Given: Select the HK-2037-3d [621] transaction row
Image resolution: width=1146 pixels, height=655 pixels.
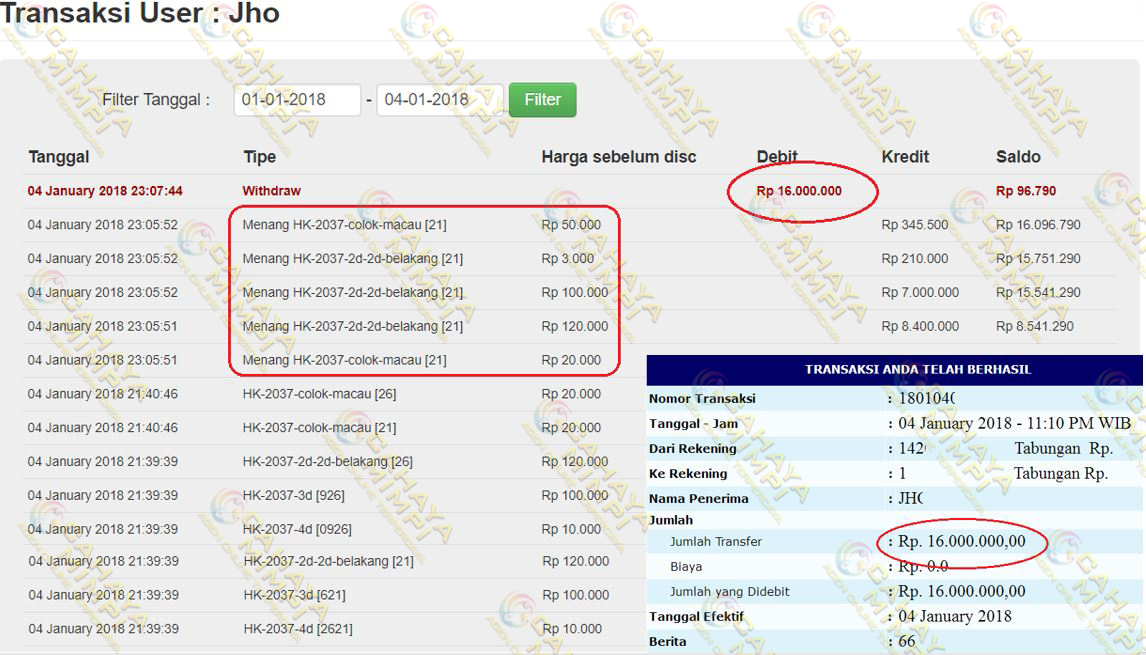Looking at the screenshot, I should pos(294,595).
